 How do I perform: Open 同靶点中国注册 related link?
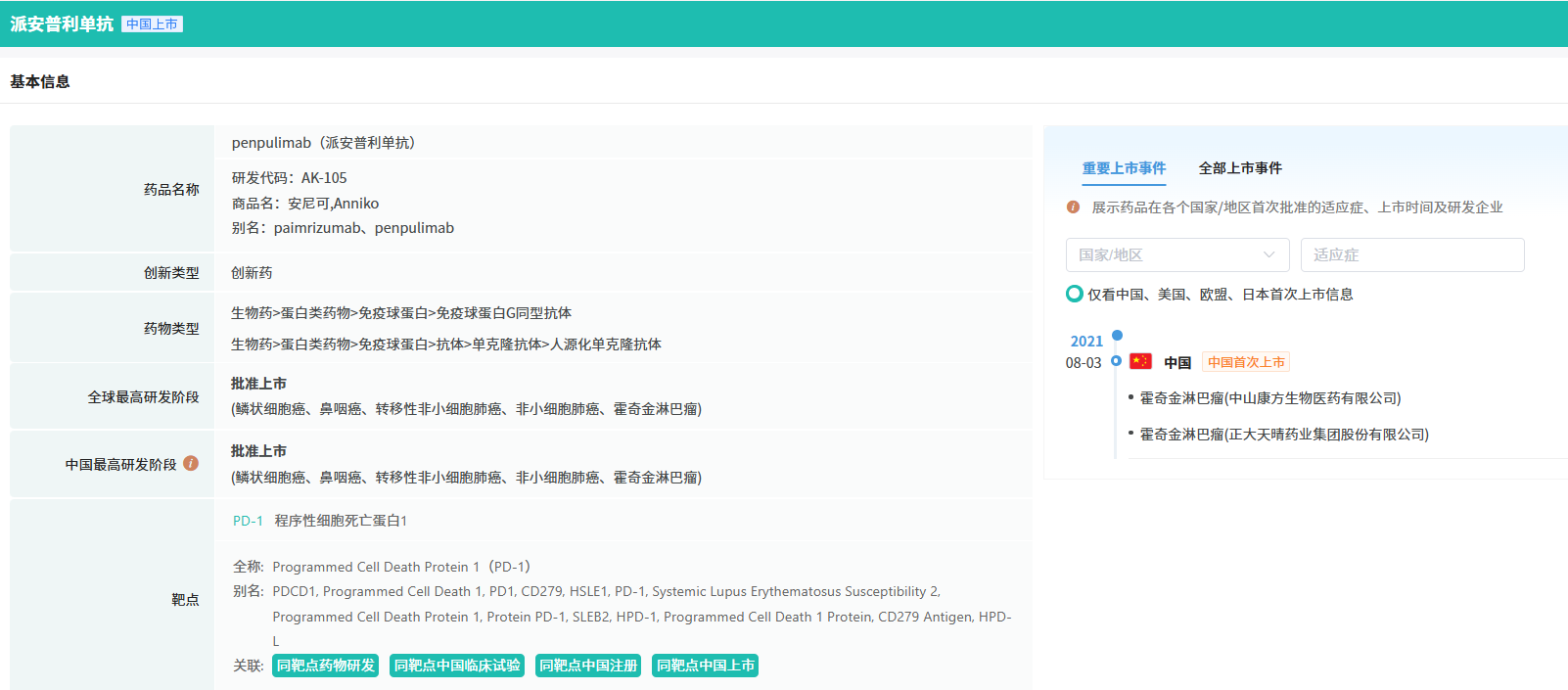(x=588, y=666)
